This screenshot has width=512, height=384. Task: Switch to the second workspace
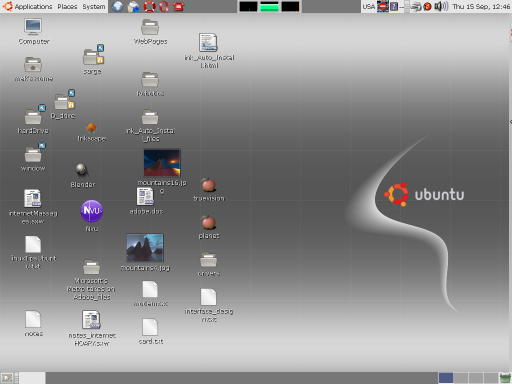click(461, 378)
